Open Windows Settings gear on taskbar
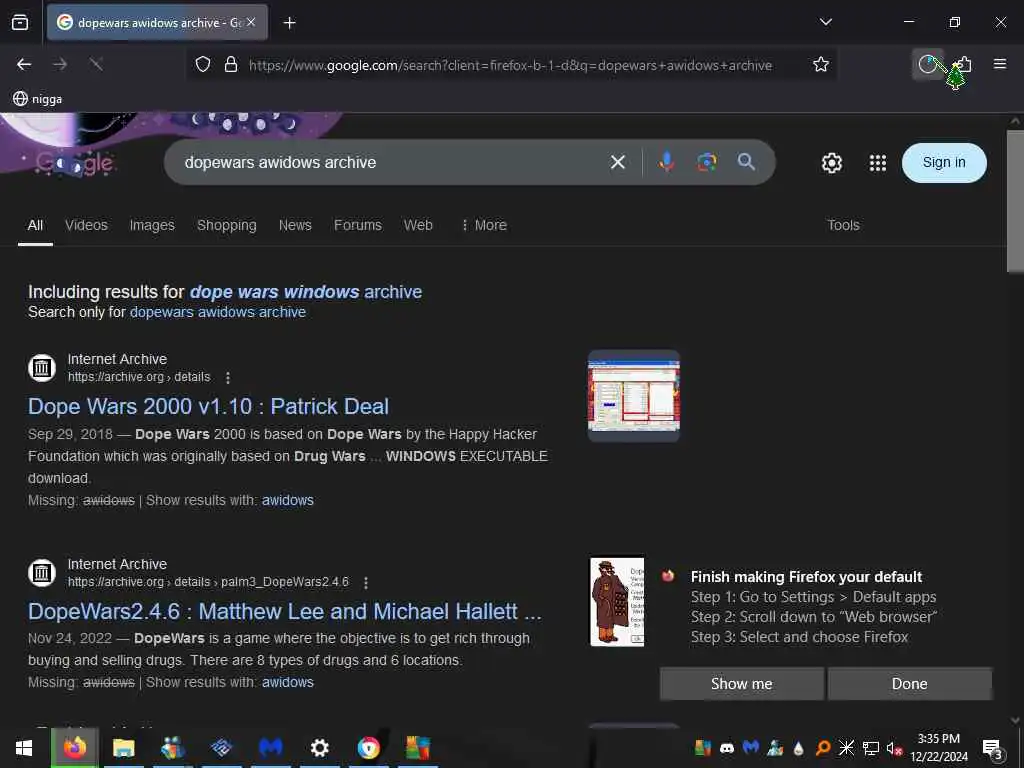The width and height of the screenshot is (1024, 768). [x=319, y=748]
